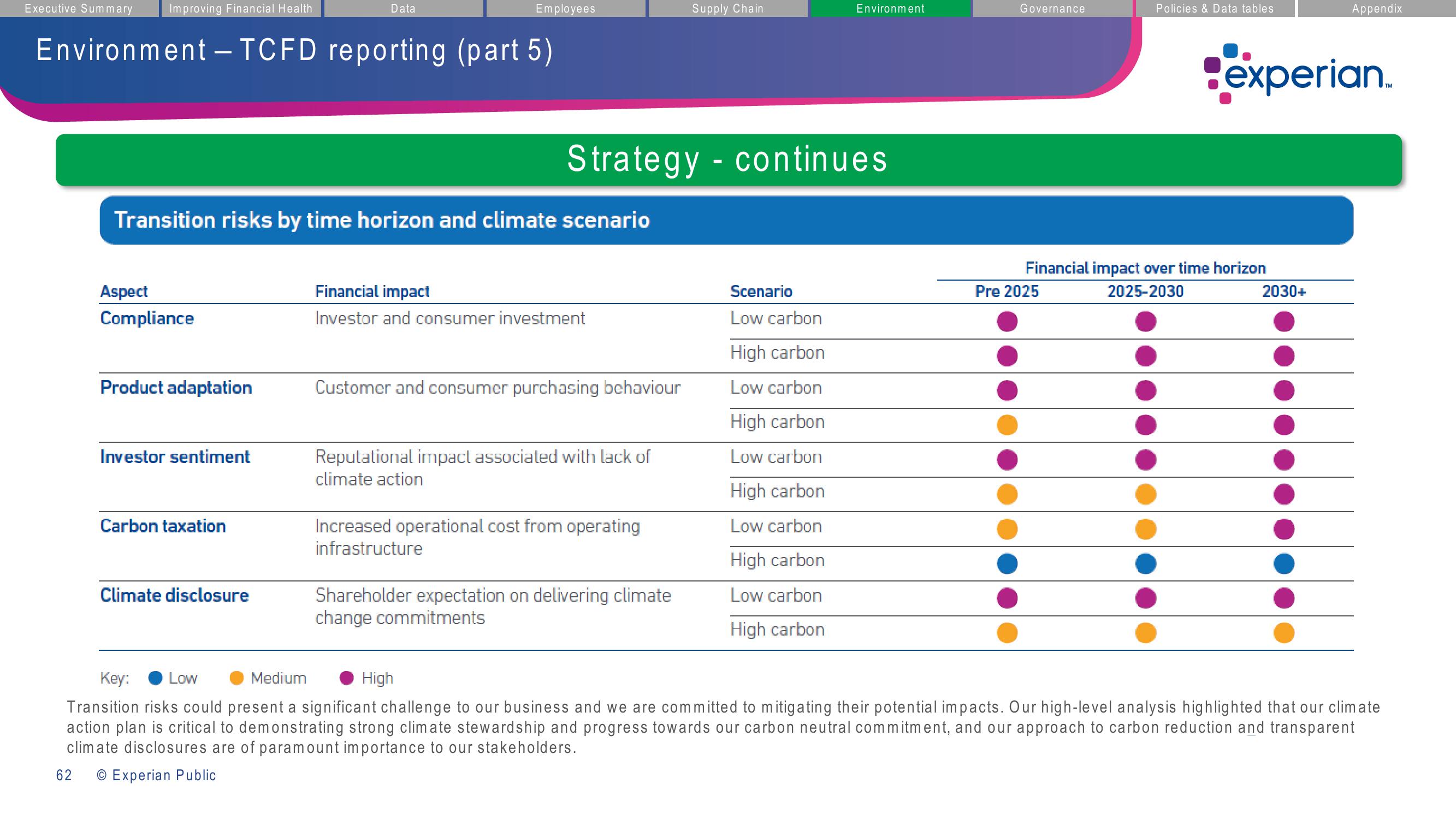Click Carbon taxation Low carbon 2025-2030 orange dot
Screen dimensions: 1456x819
[x=1145, y=529]
